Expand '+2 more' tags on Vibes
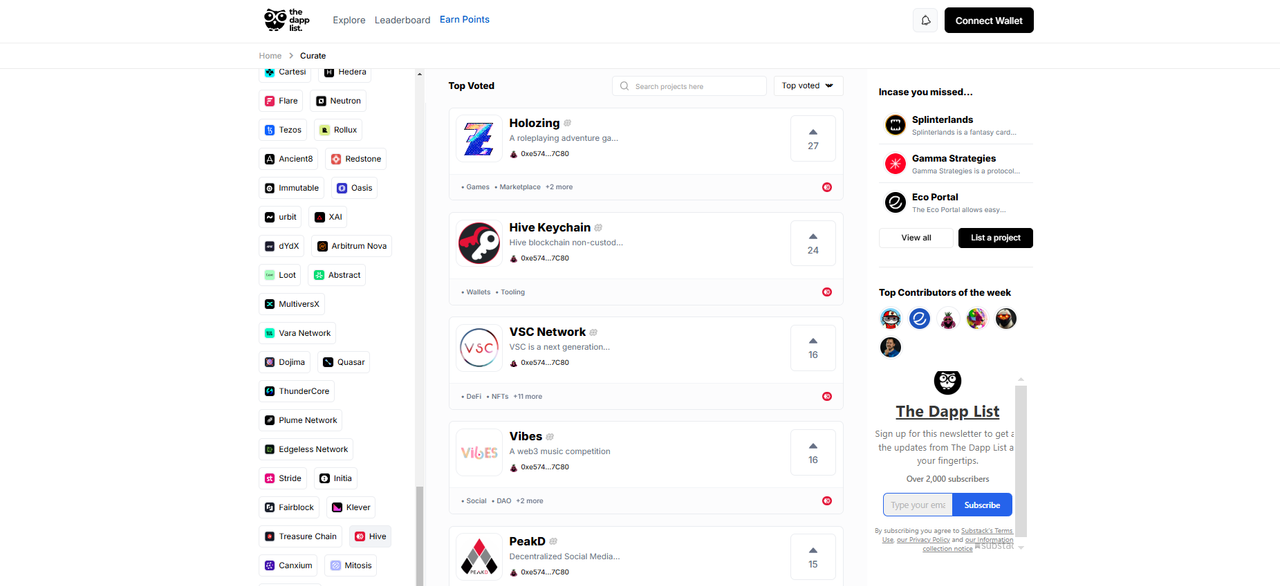 [530, 501]
